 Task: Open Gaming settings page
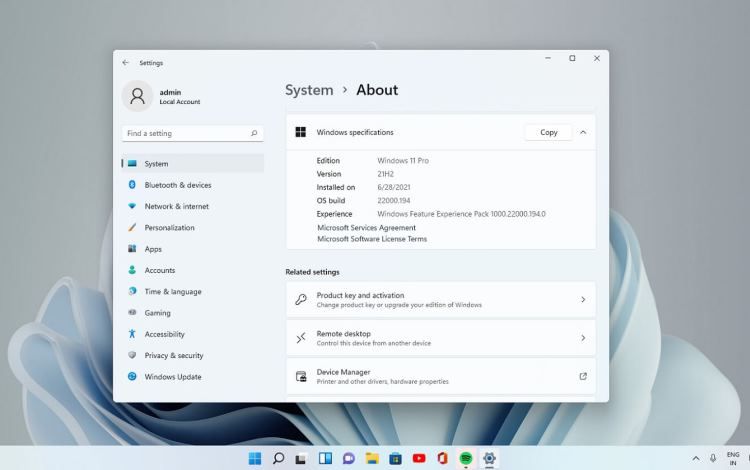pos(157,313)
